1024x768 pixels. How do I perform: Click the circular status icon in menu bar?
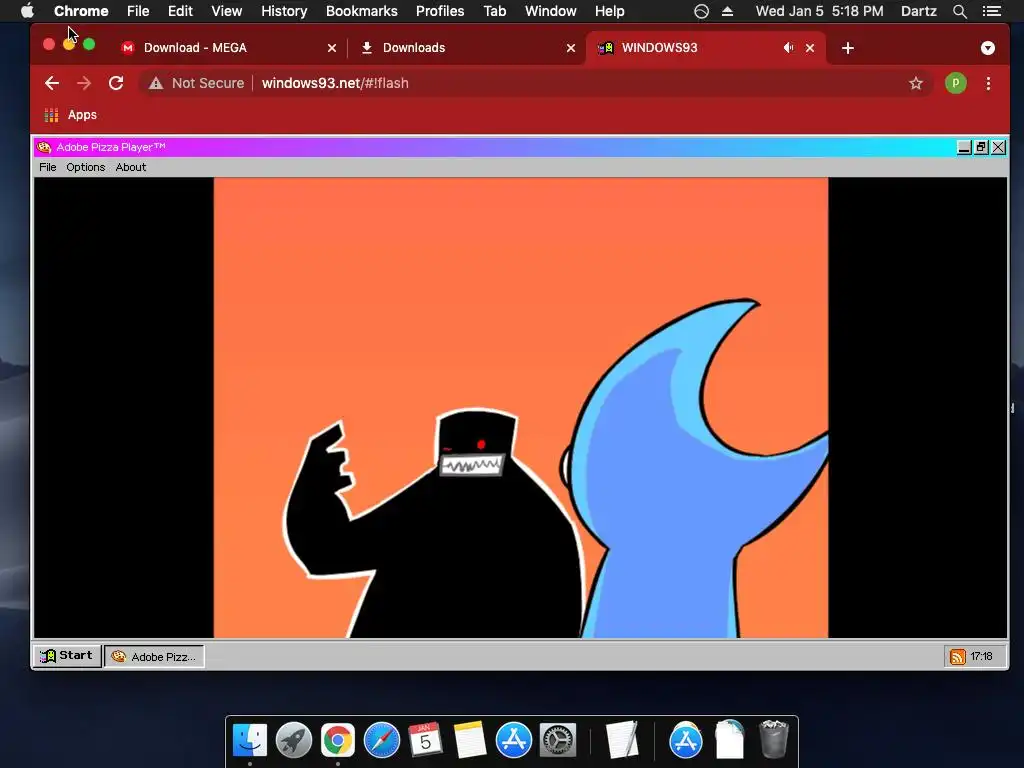[701, 11]
